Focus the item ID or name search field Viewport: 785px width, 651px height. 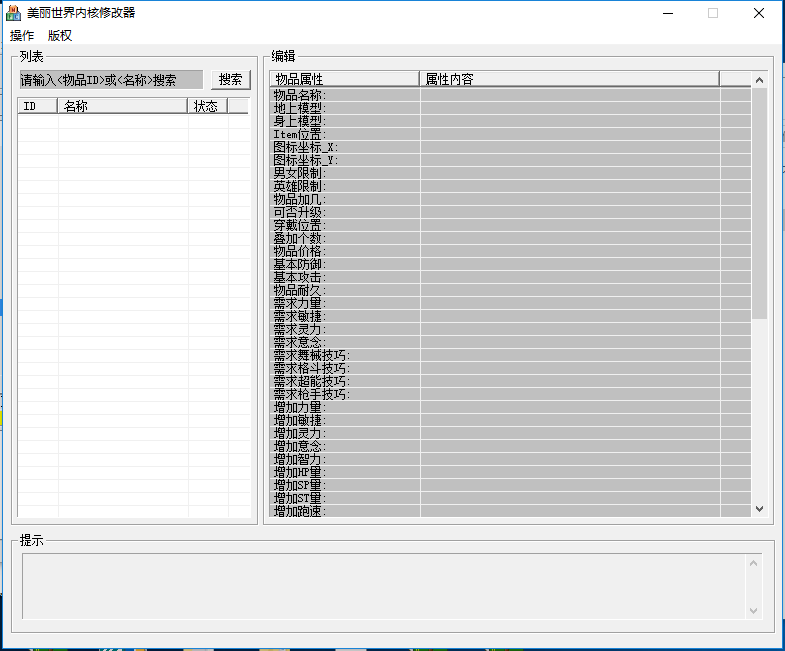pos(111,80)
